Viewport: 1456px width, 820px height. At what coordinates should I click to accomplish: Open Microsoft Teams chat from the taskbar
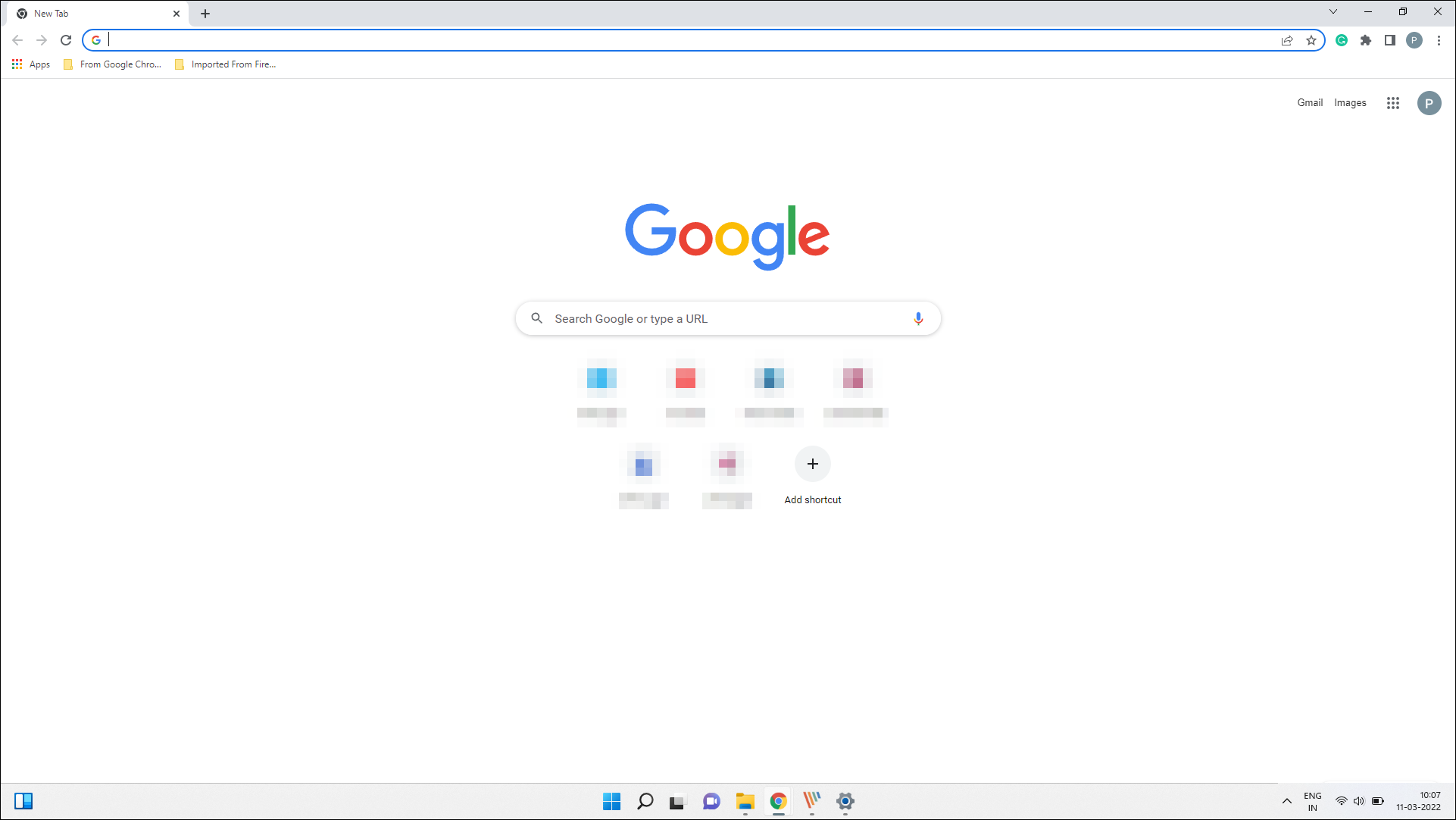(x=711, y=801)
